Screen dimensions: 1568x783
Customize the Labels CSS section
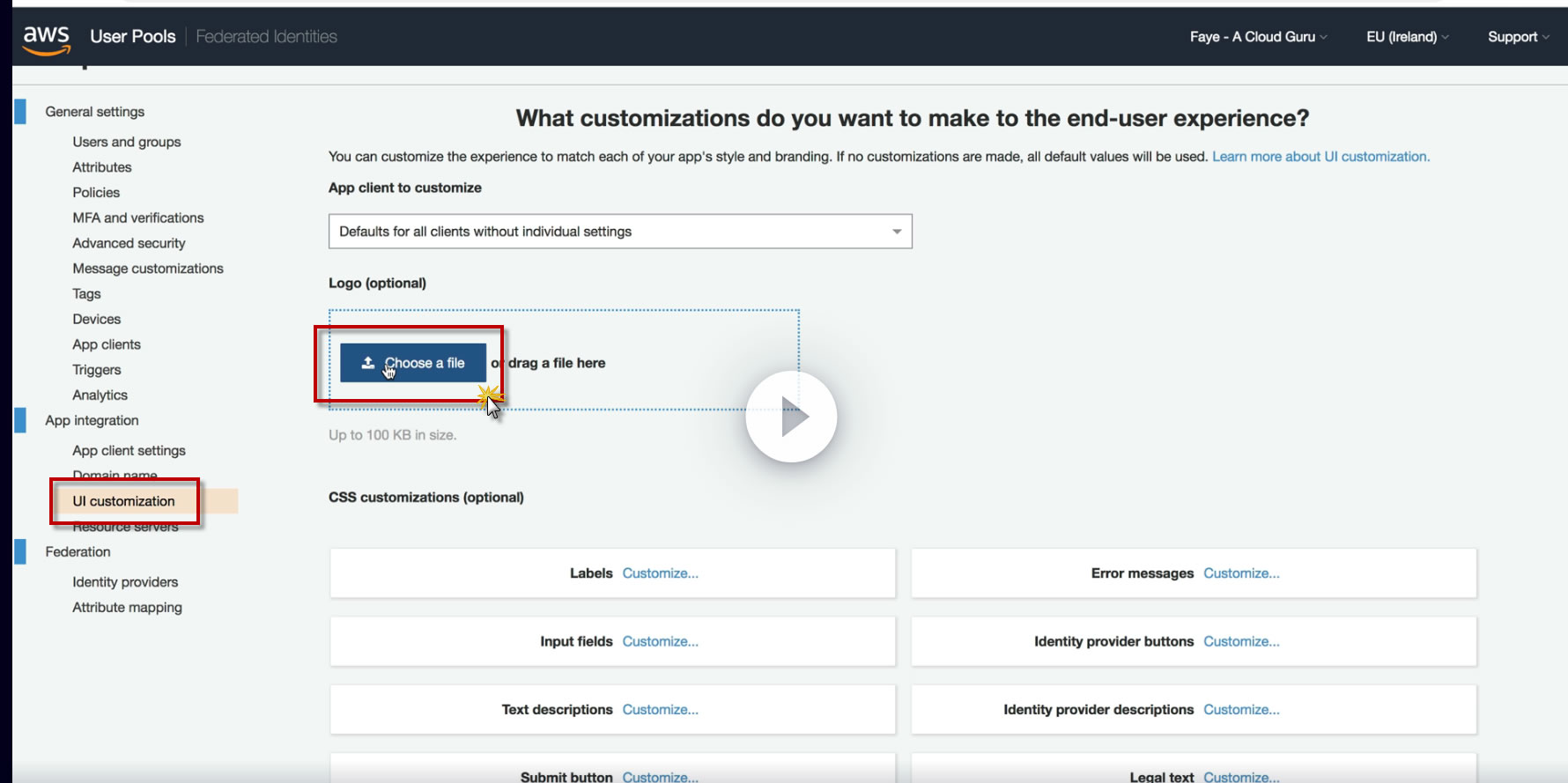point(660,573)
